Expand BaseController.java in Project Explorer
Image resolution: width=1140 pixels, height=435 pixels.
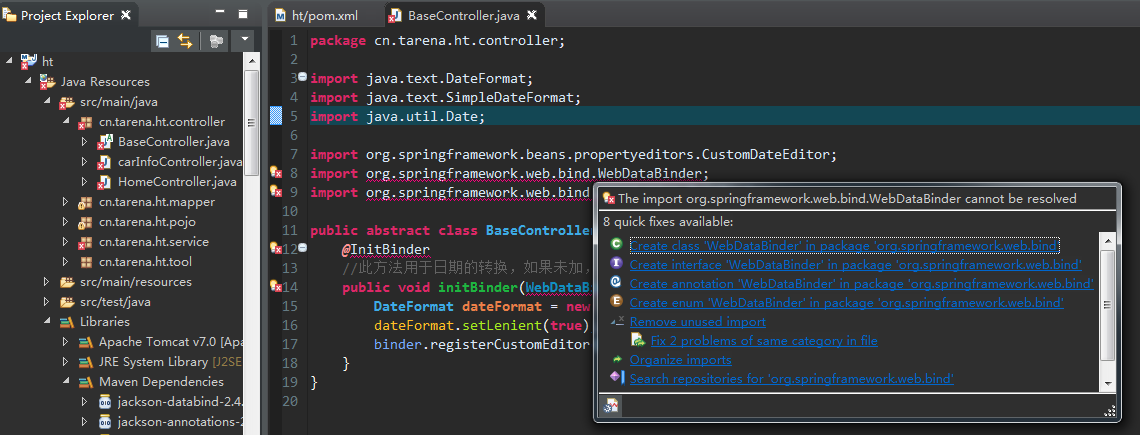click(x=84, y=141)
